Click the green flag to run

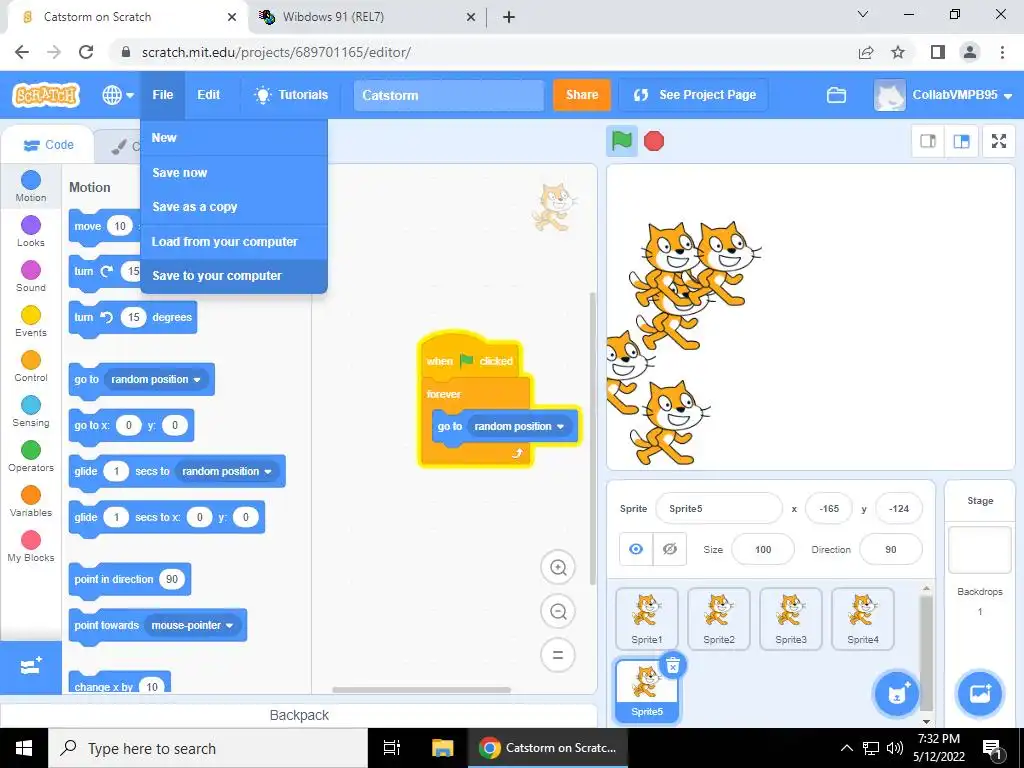pos(622,141)
